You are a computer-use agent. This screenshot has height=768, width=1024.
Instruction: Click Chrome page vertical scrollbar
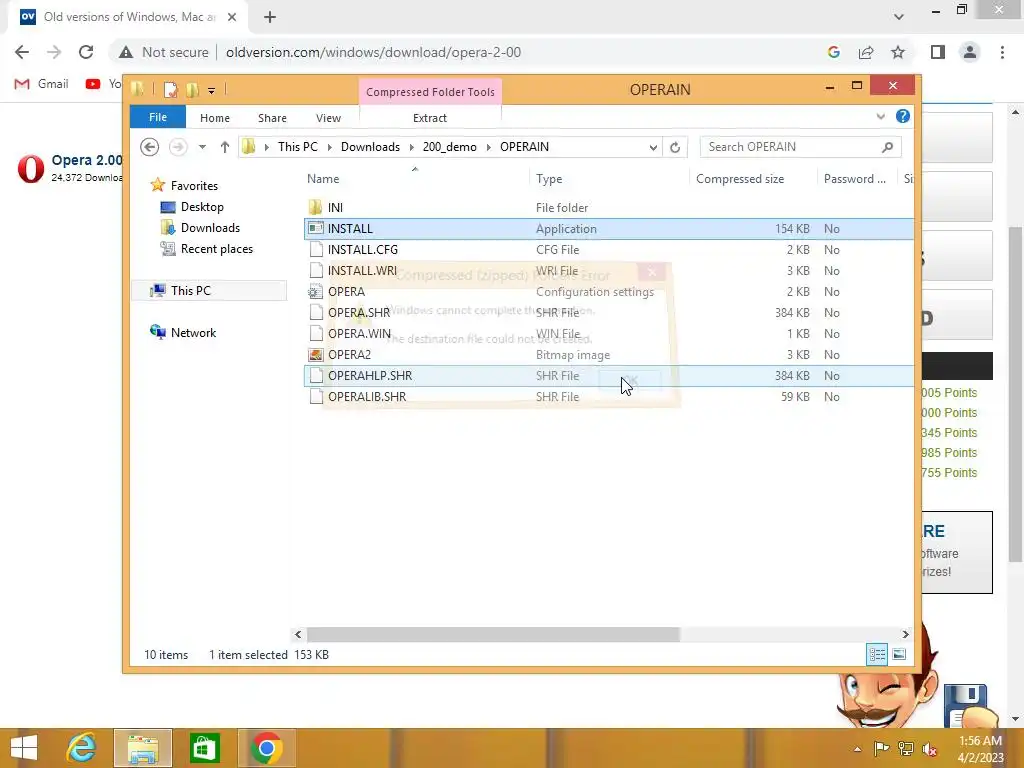pos(1016,394)
